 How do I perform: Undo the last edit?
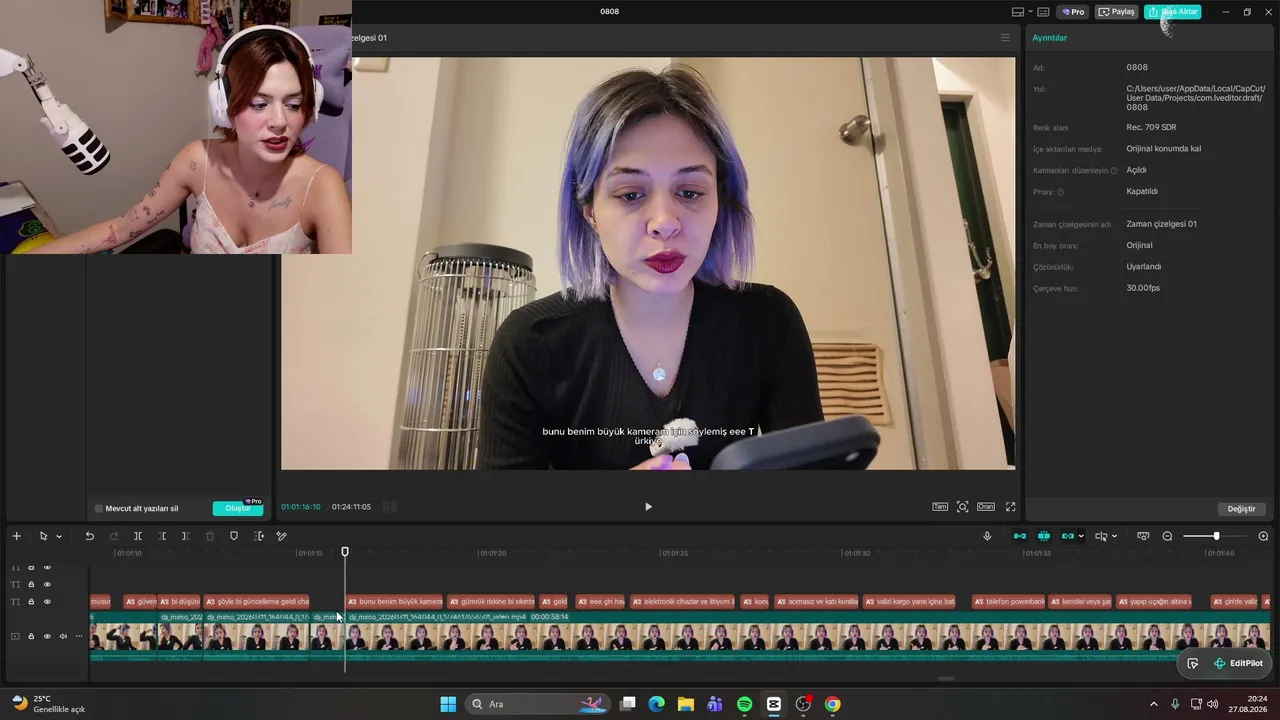tap(89, 536)
